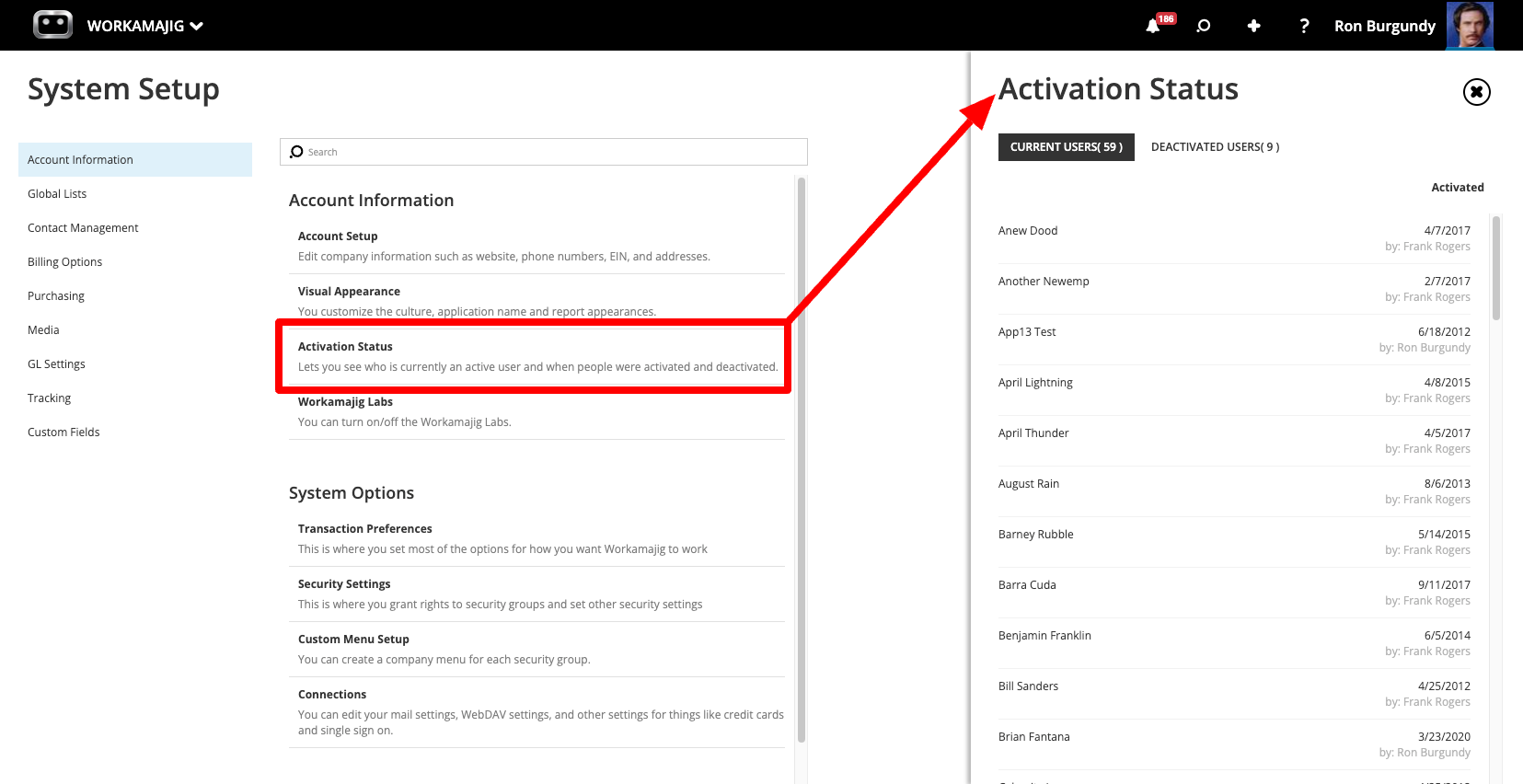Screen dimensions: 1523x784
Task: Open Contact Management section
Action: pyautogui.click(x=135, y=227)
